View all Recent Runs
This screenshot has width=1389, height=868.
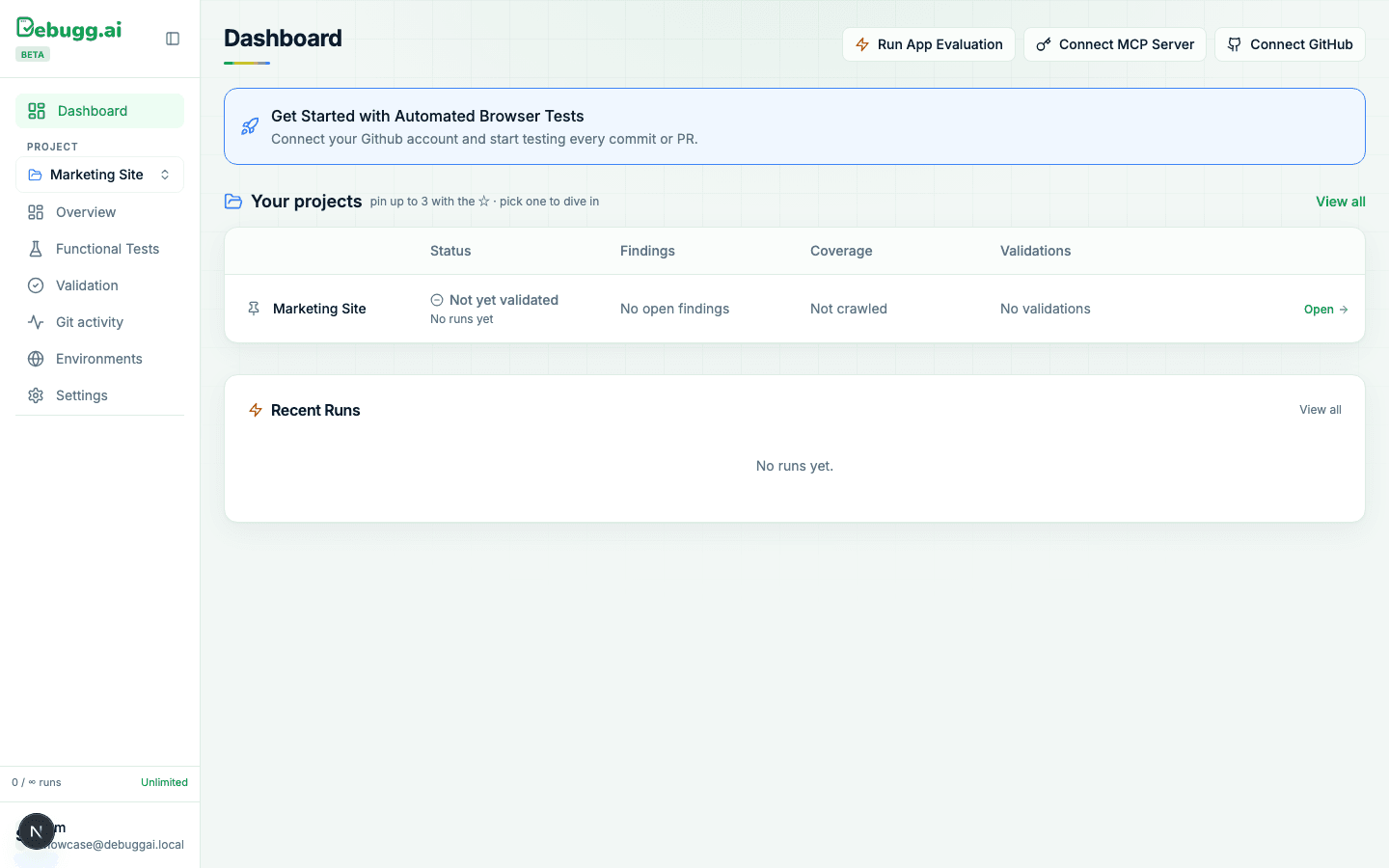(x=1321, y=410)
